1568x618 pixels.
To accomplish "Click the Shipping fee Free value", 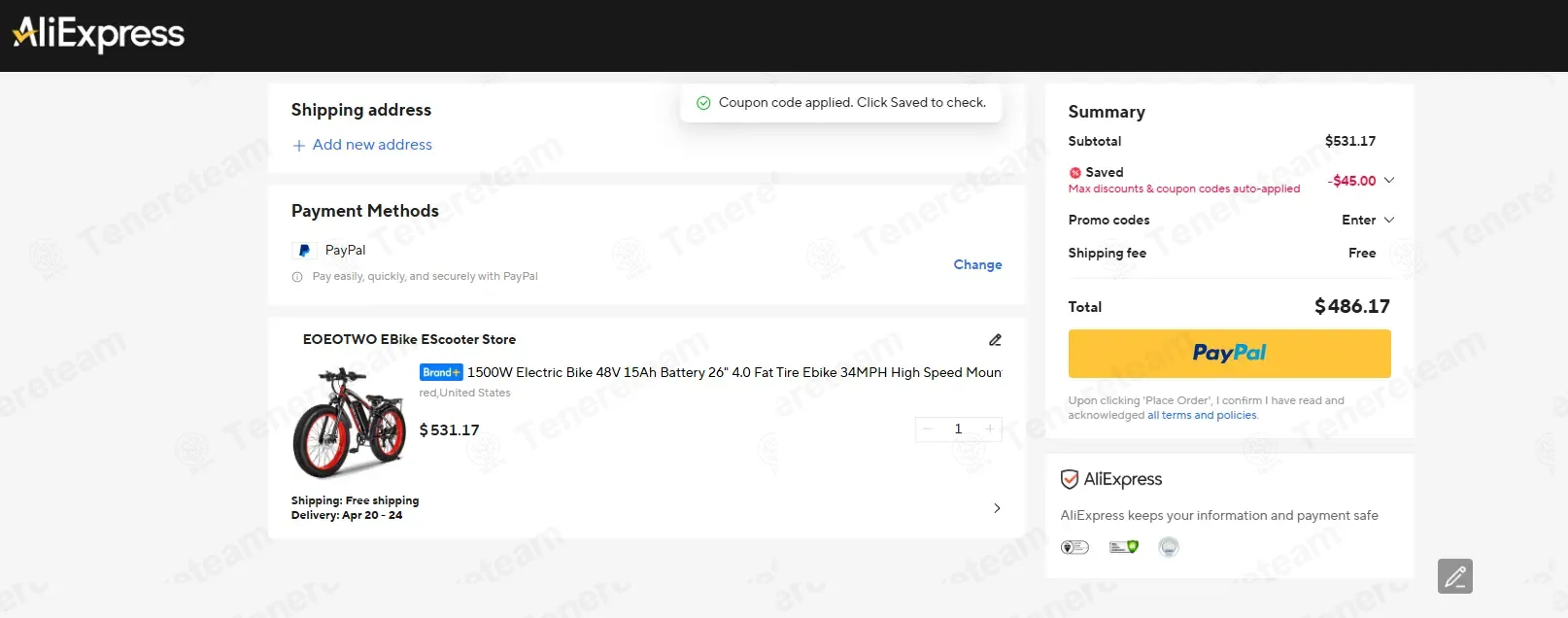I will click(x=1362, y=253).
